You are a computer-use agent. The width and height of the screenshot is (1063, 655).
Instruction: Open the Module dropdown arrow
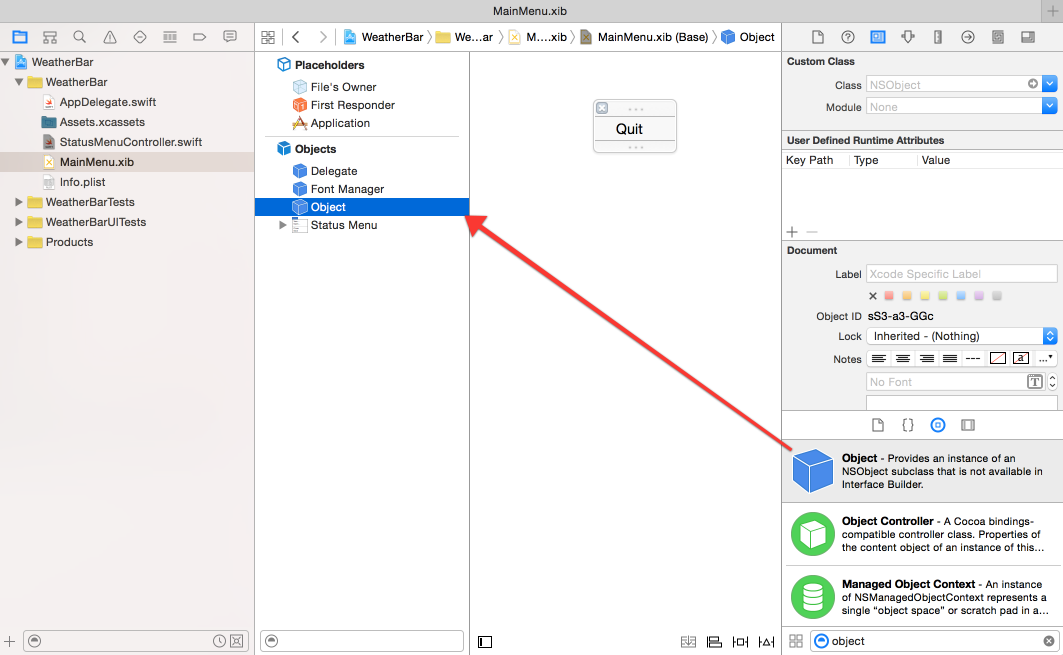[x=1049, y=106]
